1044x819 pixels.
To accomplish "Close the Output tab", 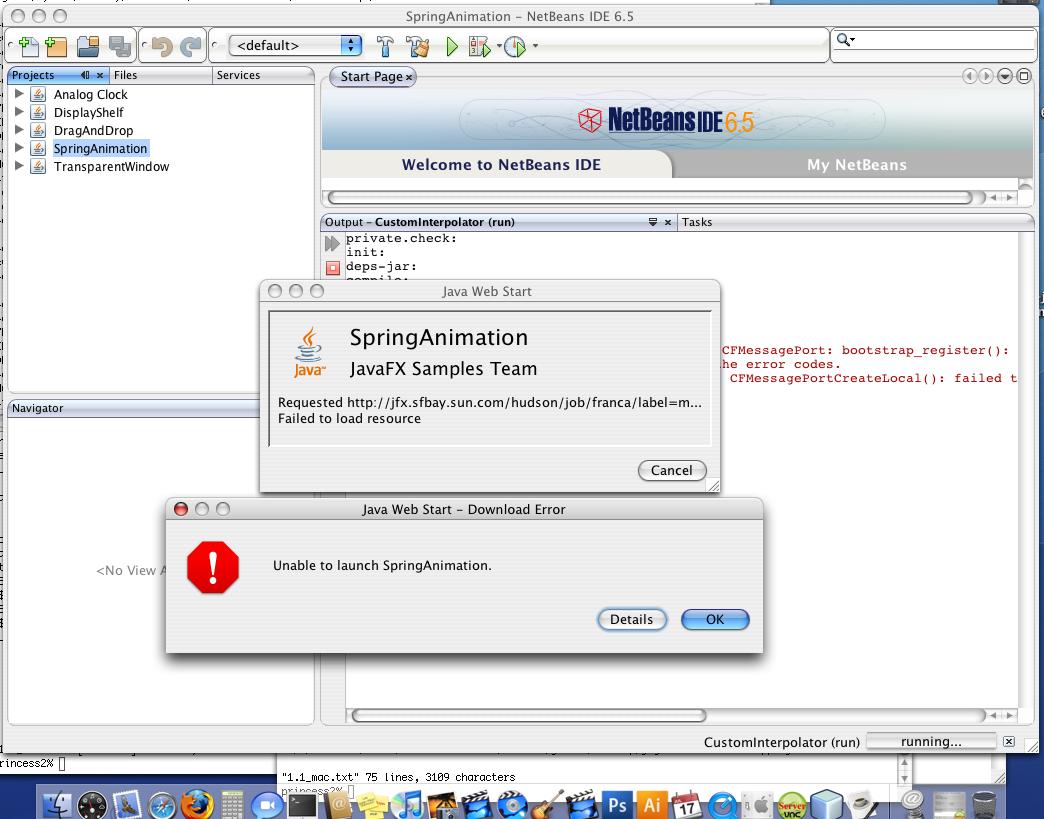I will (668, 222).
